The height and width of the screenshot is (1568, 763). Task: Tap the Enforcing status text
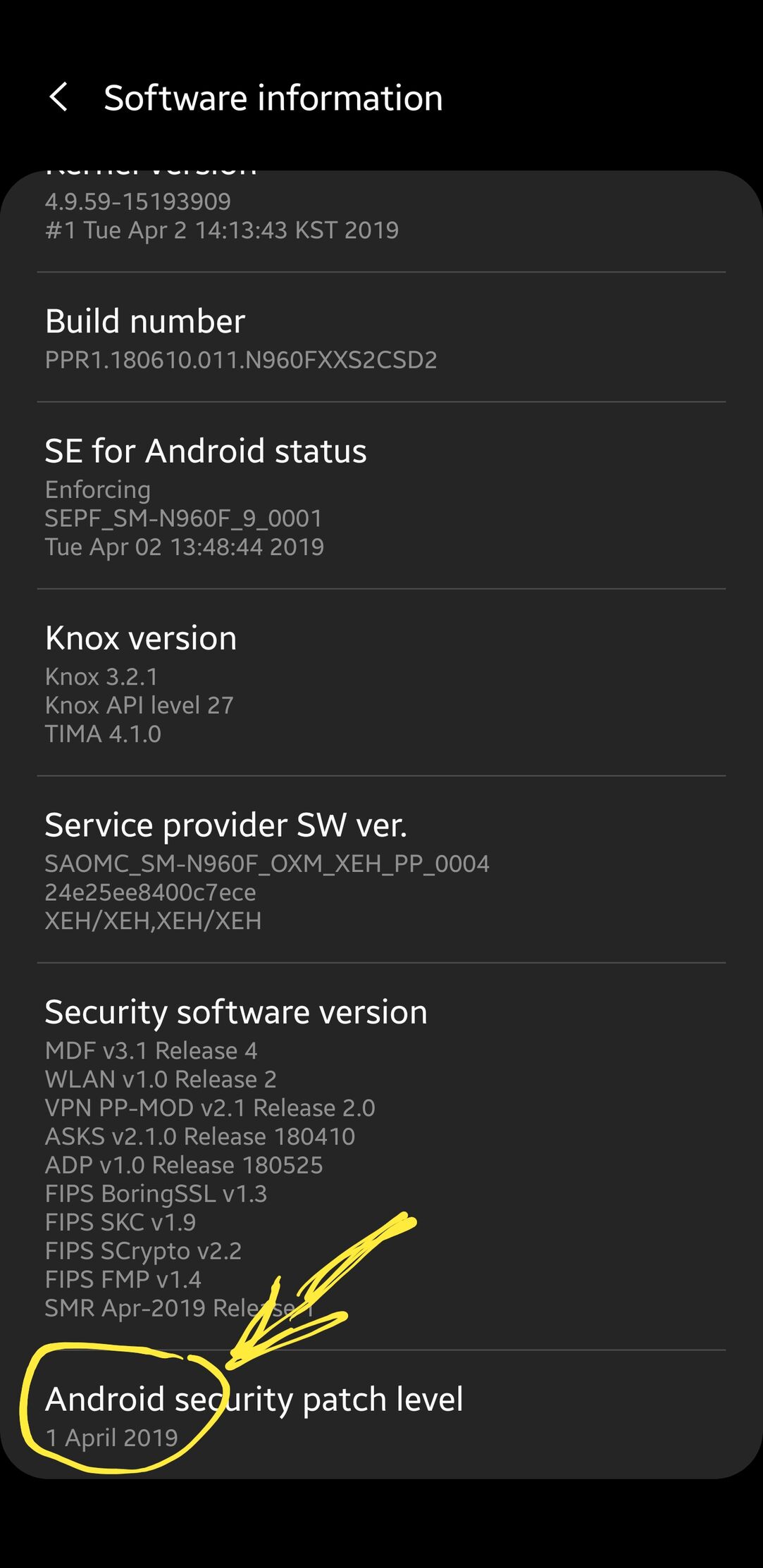[x=98, y=490]
